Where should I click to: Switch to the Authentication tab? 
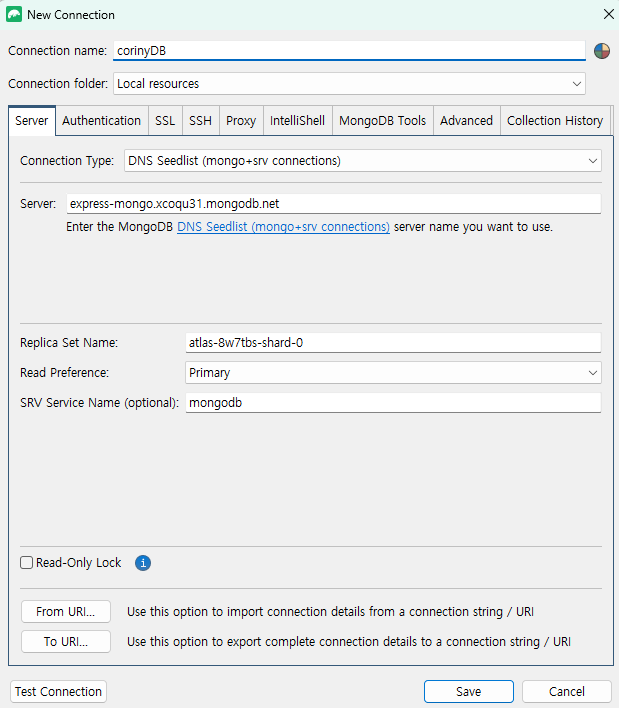click(102, 121)
